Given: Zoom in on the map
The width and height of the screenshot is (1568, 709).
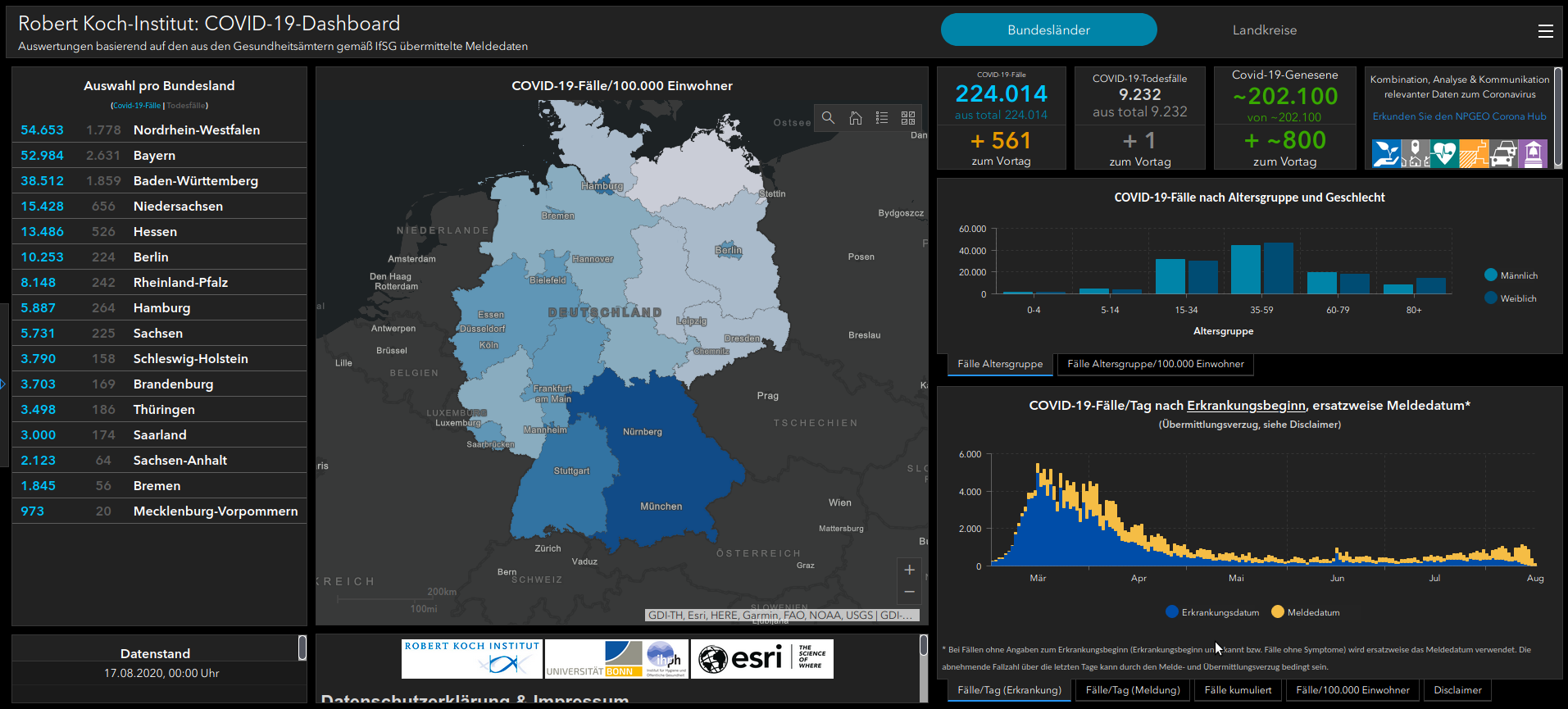Looking at the screenshot, I should coord(909,570).
